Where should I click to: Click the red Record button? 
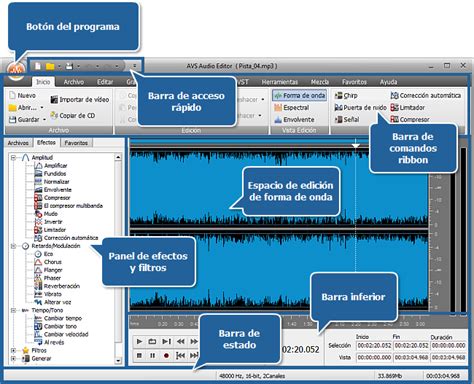(166, 356)
